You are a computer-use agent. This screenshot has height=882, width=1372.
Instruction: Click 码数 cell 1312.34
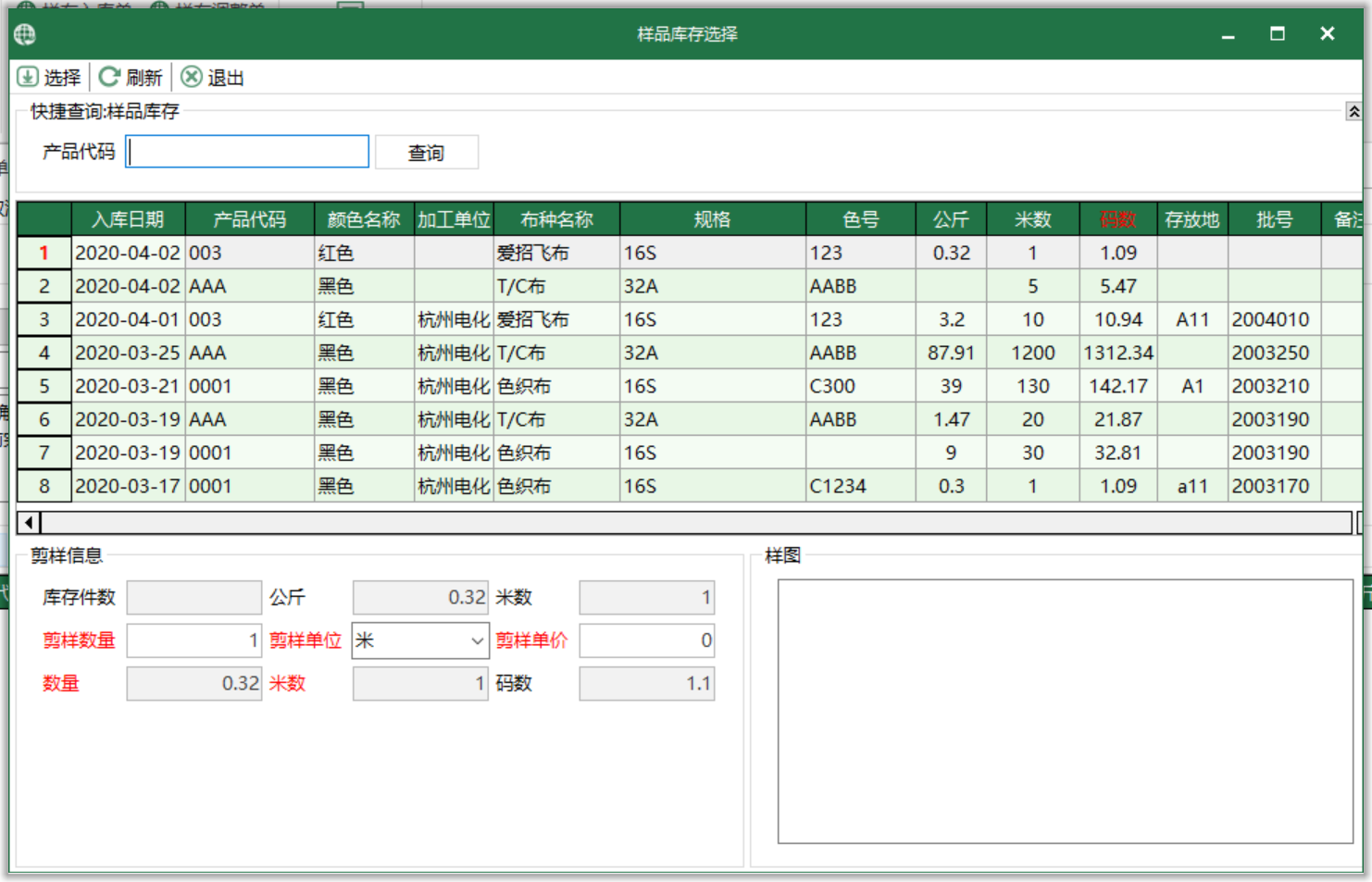pyautogui.click(x=1118, y=353)
